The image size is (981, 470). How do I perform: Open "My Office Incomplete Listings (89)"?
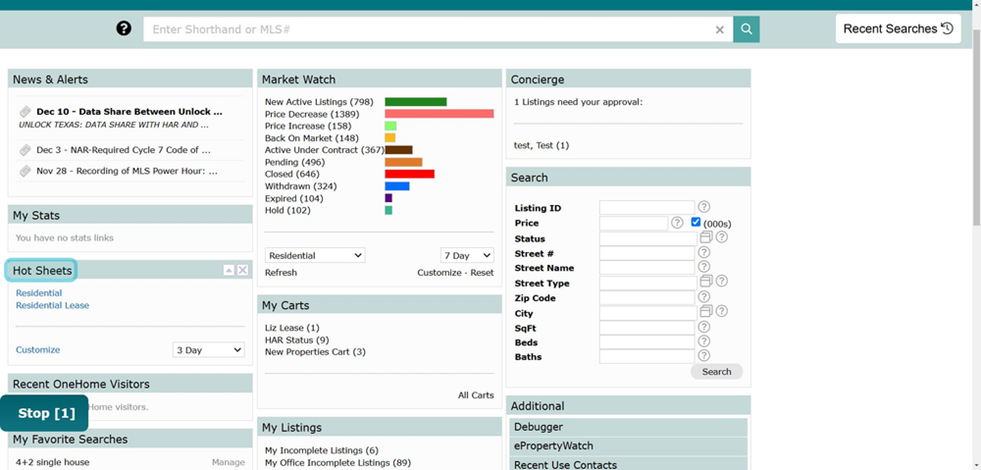pos(337,462)
